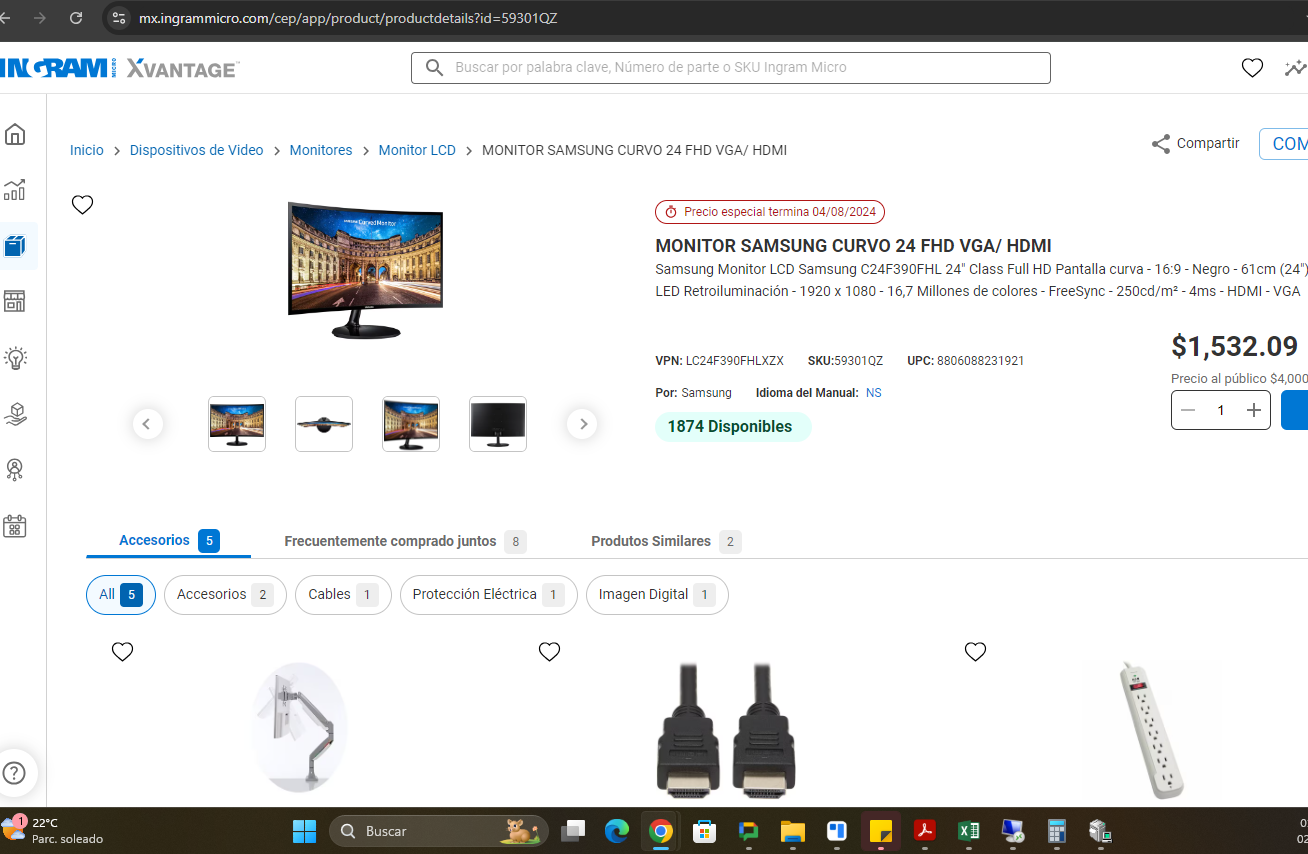Open the partner network sidebar icon
This screenshot has height=854, width=1308.
point(15,469)
